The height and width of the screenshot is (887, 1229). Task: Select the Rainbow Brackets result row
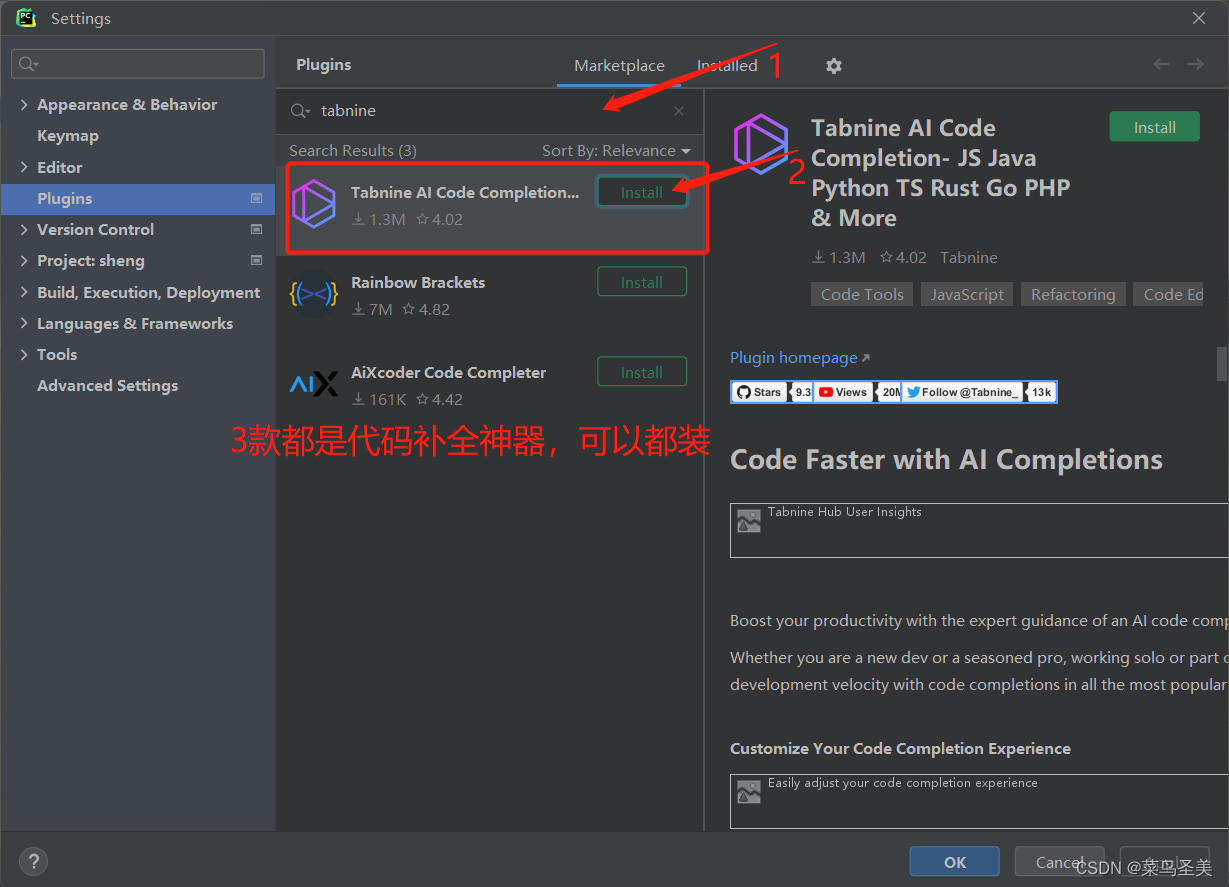click(x=490, y=295)
